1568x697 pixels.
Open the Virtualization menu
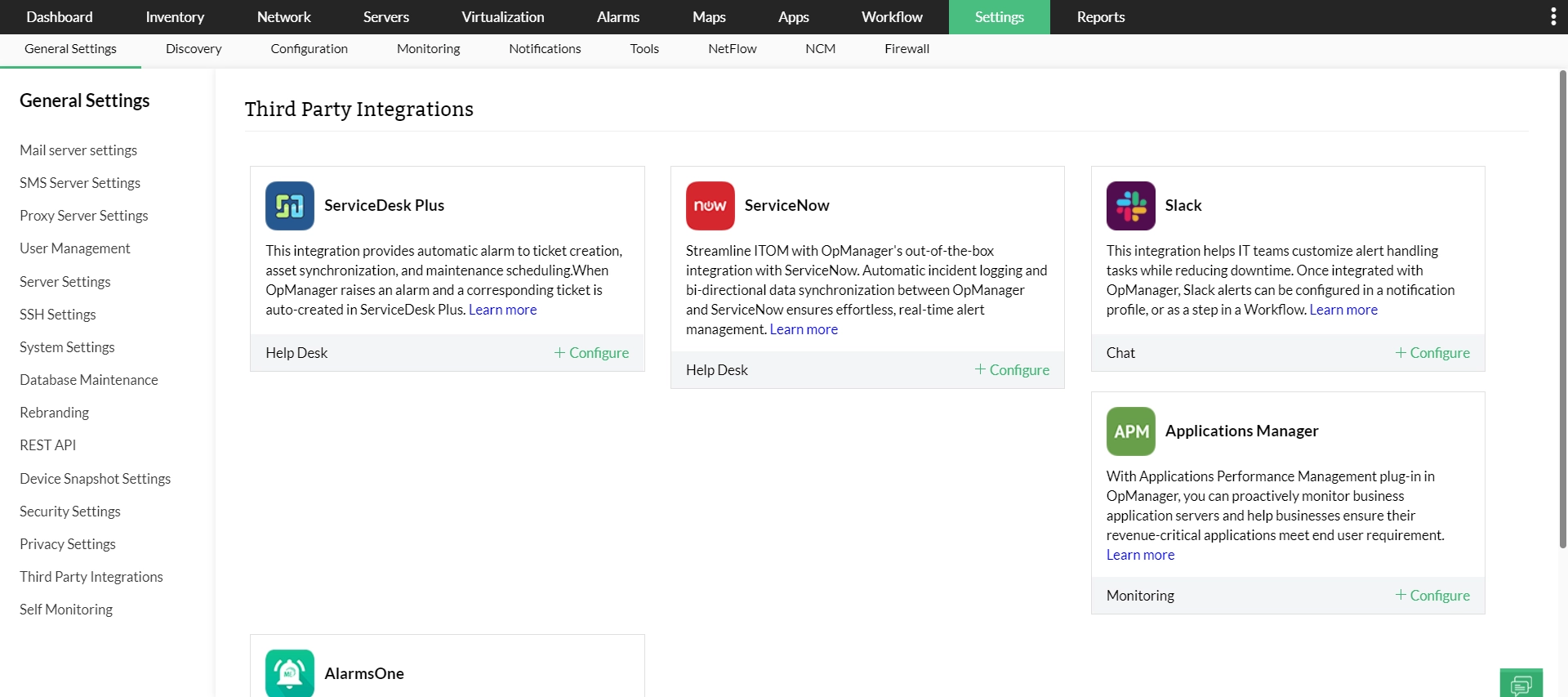click(x=503, y=17)
